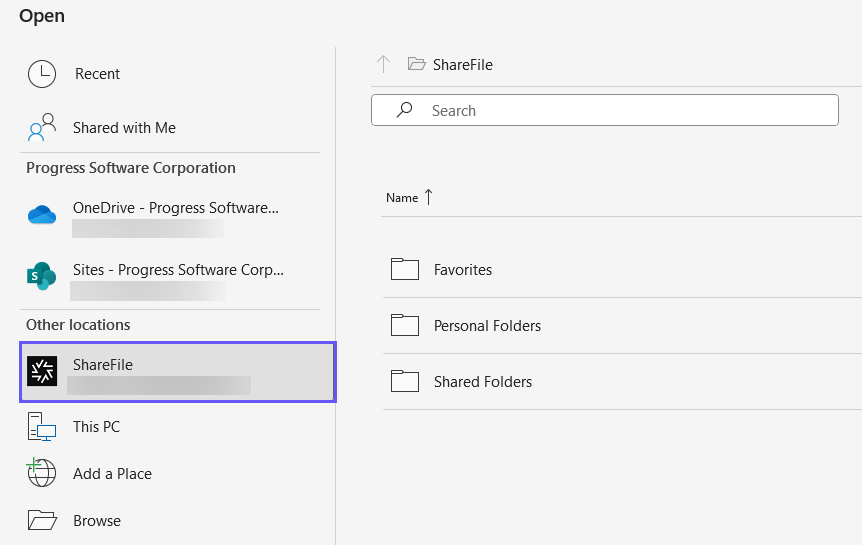
Task: Click the Favorites folder icon
Action: point(405,269)
